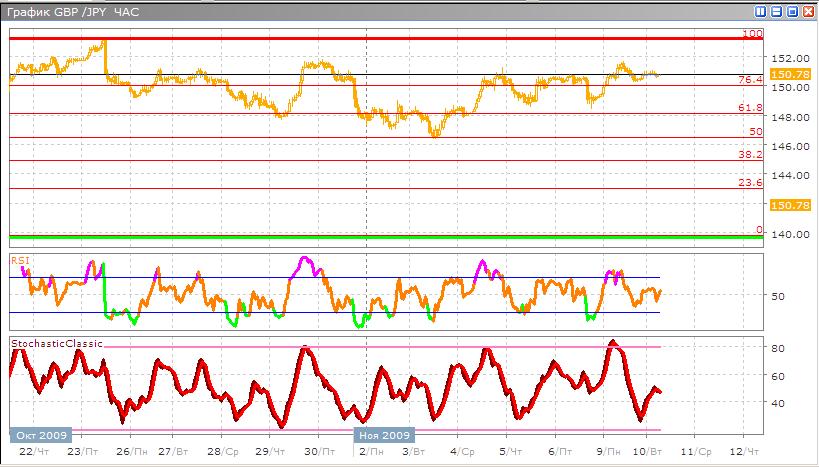Click the 50 Fibonacci level label

click(x=756, y=131)
